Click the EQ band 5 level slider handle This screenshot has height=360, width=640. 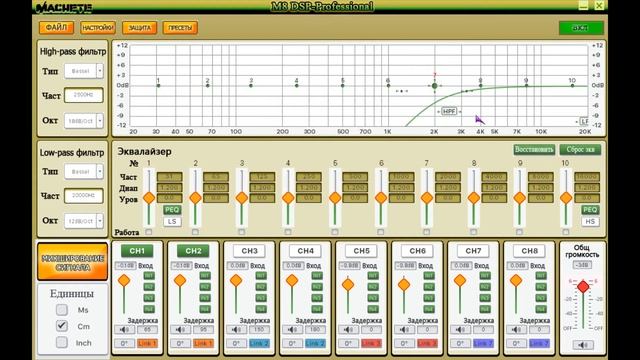(335, 198)
